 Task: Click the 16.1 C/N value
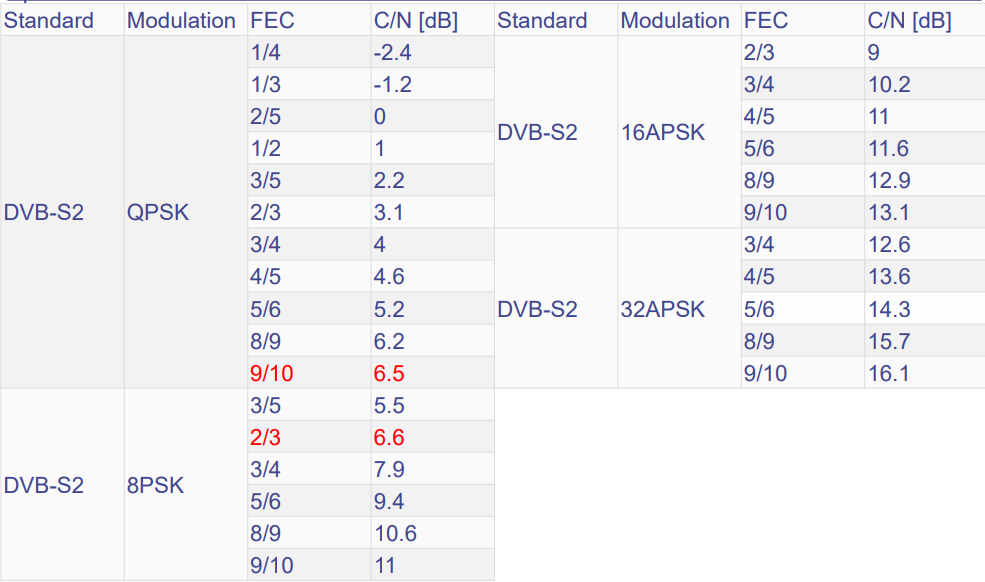(x=888, y=373)
